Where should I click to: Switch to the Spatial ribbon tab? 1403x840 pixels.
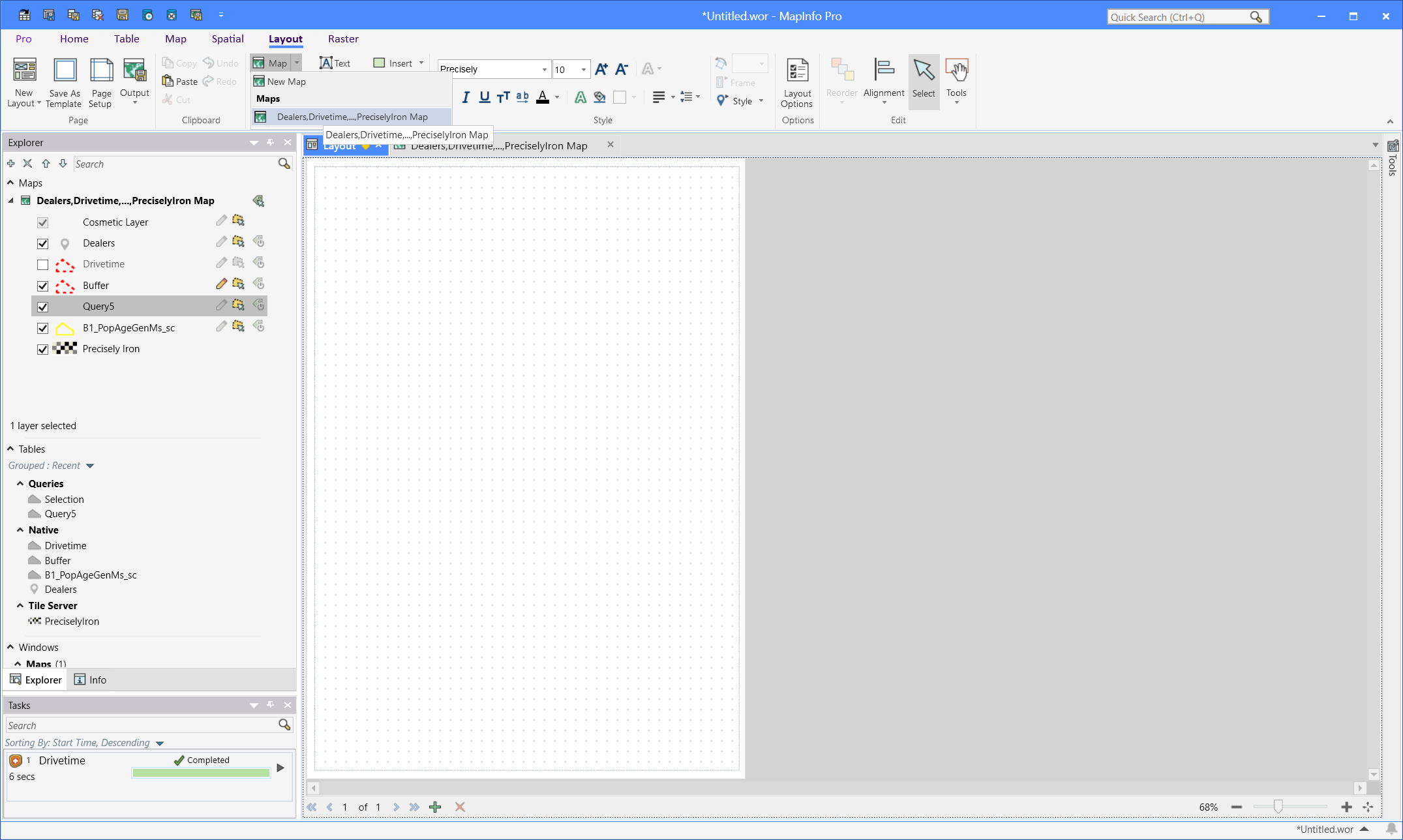click(227, 39)
